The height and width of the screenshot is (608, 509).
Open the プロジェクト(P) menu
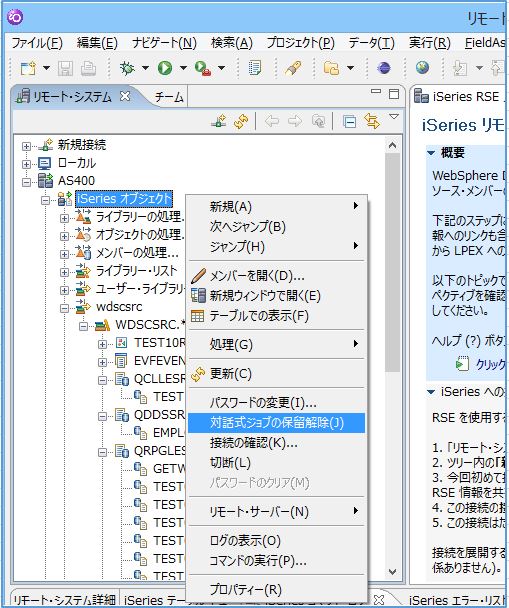(300, 43)
